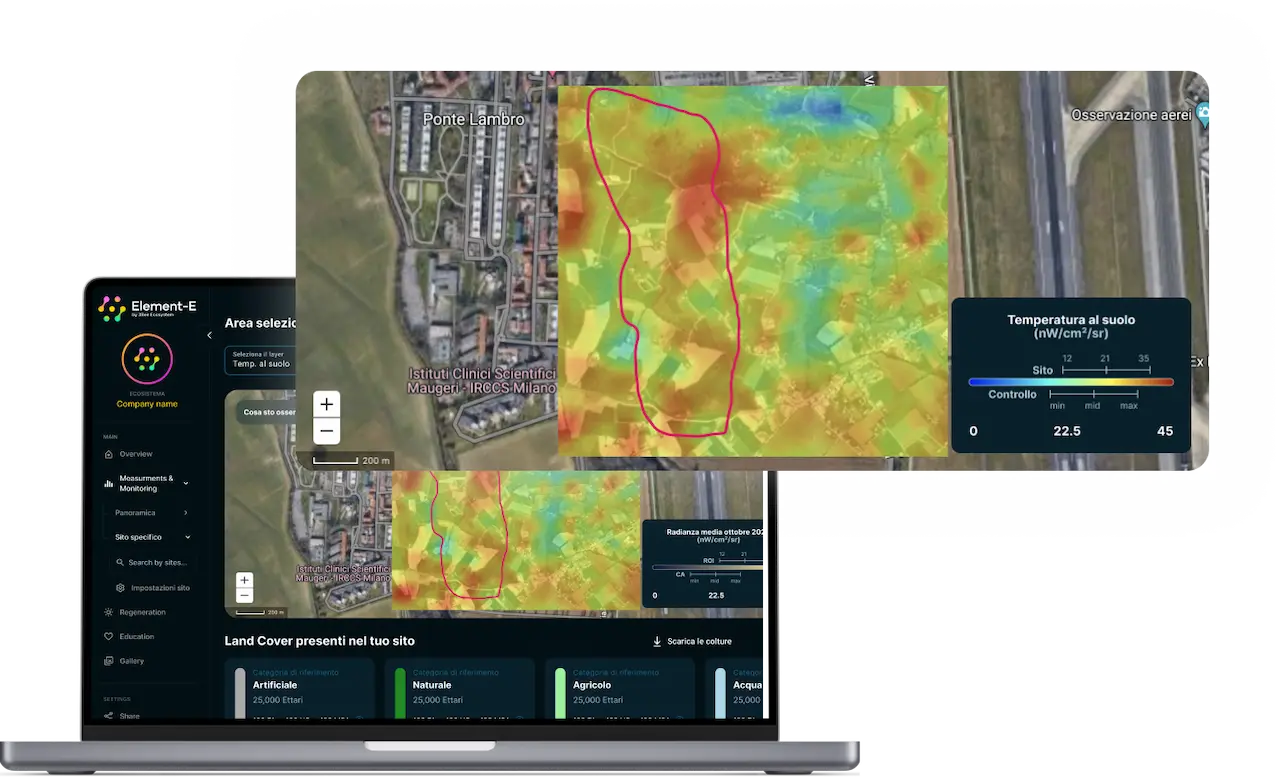
Task: Click the search magnifier icon in sidebar
Action: tap(120, 563)
